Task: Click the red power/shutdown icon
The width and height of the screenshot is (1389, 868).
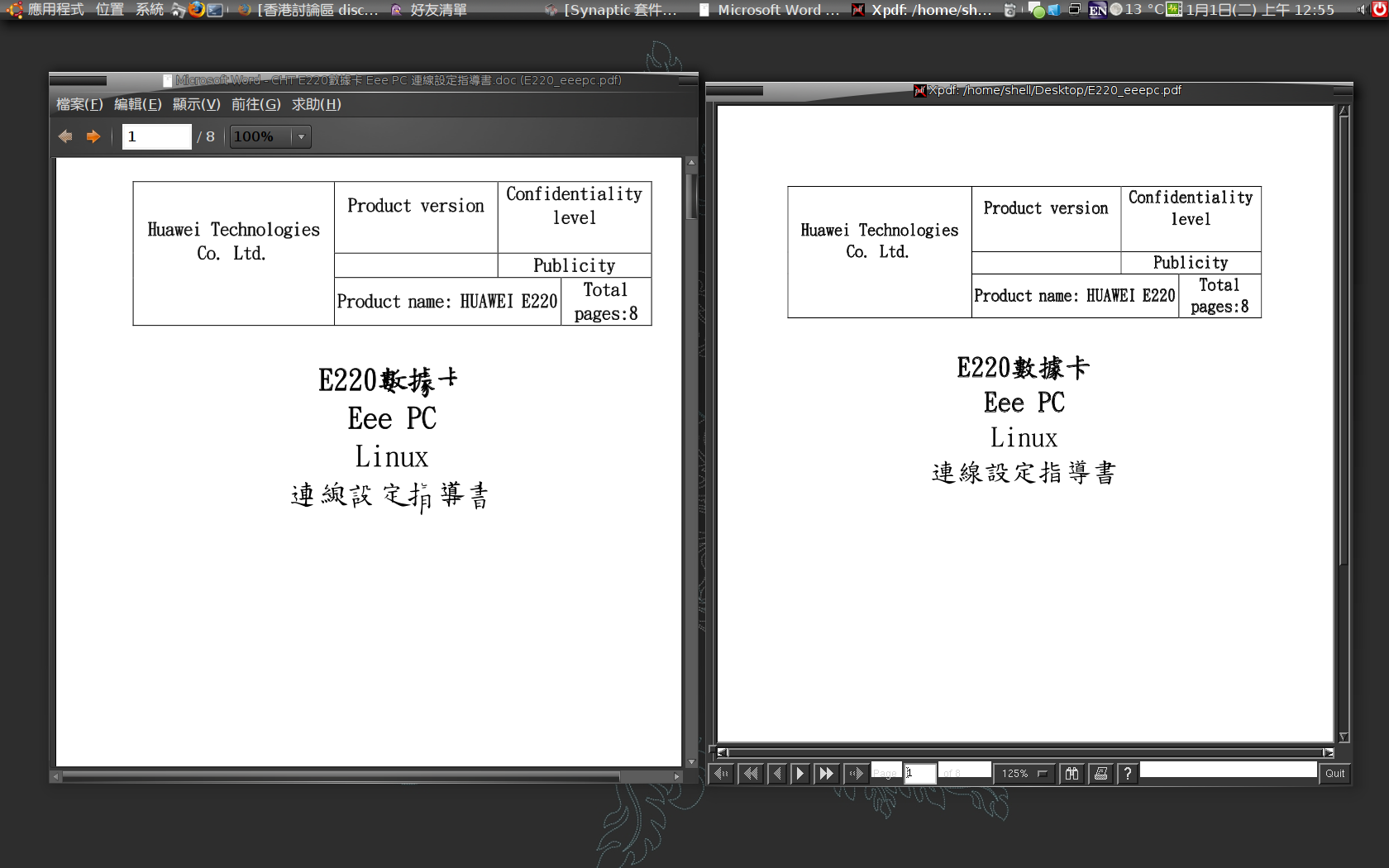Action: 1379,9
